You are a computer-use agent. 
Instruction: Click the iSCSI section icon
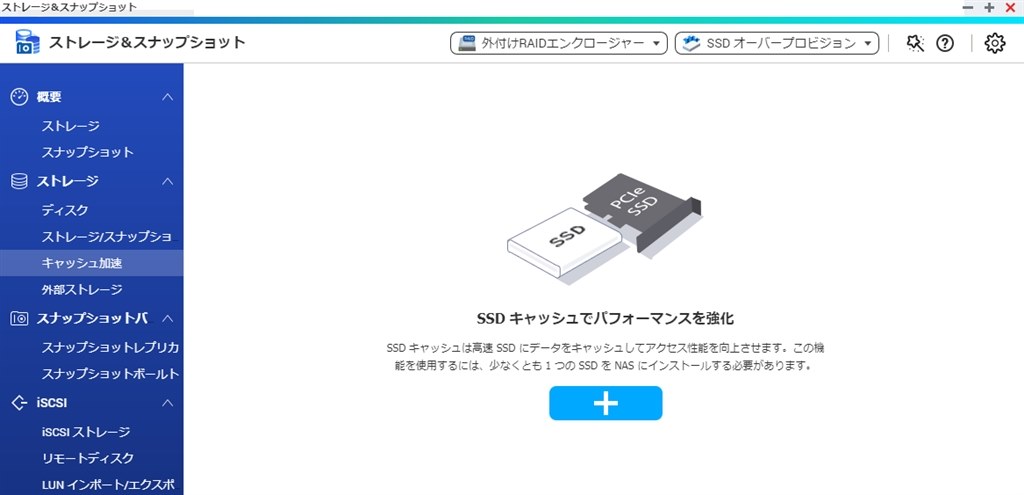(x=20, y=403)
